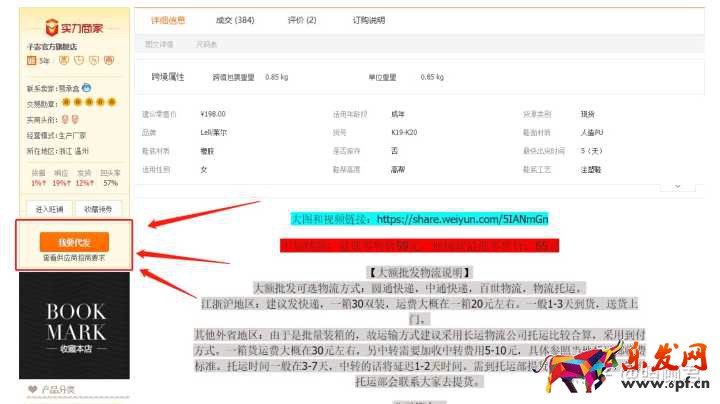Open the 详细信息 tab
Screen dimensions: 720x404
[169, 19]
